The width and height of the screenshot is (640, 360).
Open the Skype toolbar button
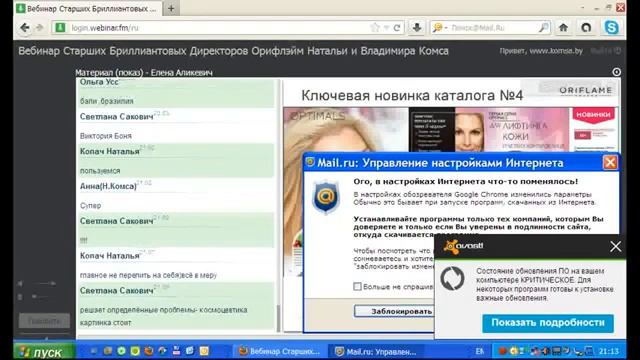click(611, 28)
